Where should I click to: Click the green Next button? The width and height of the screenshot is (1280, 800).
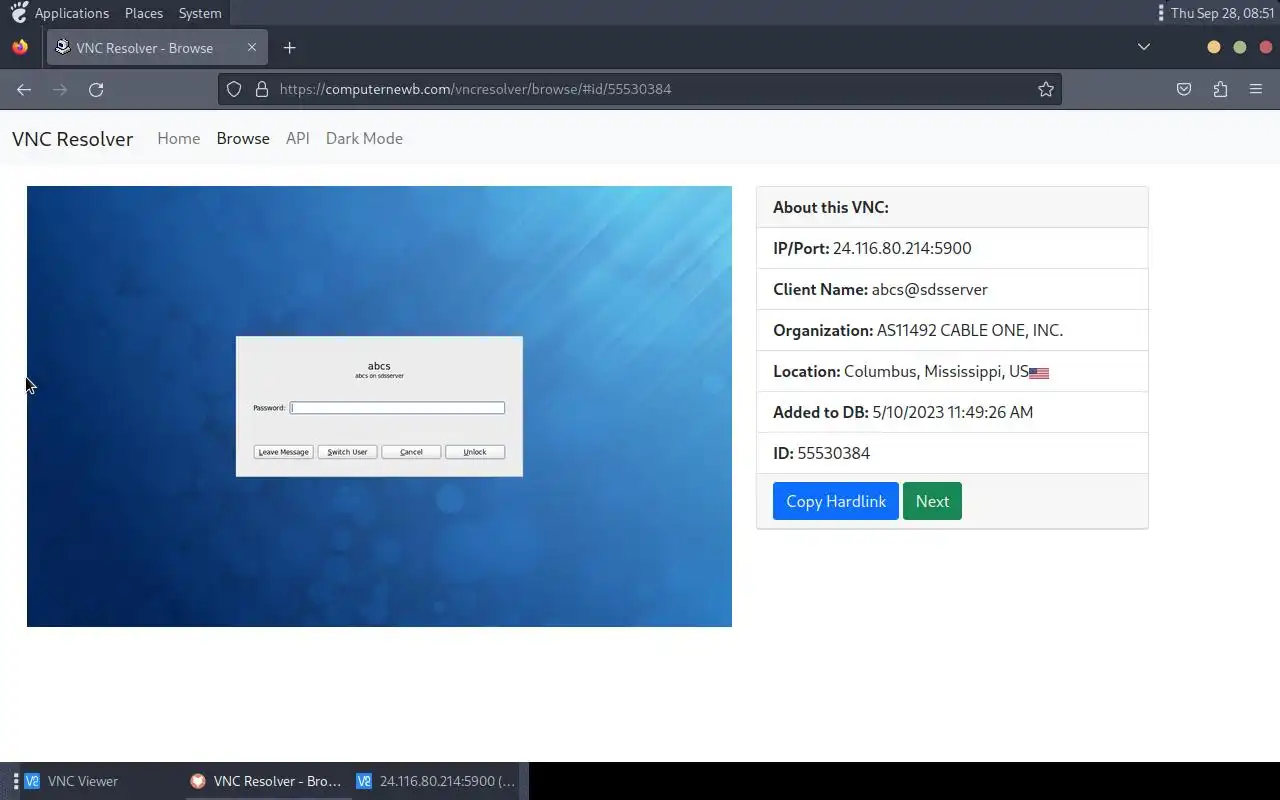pos(932,501)
